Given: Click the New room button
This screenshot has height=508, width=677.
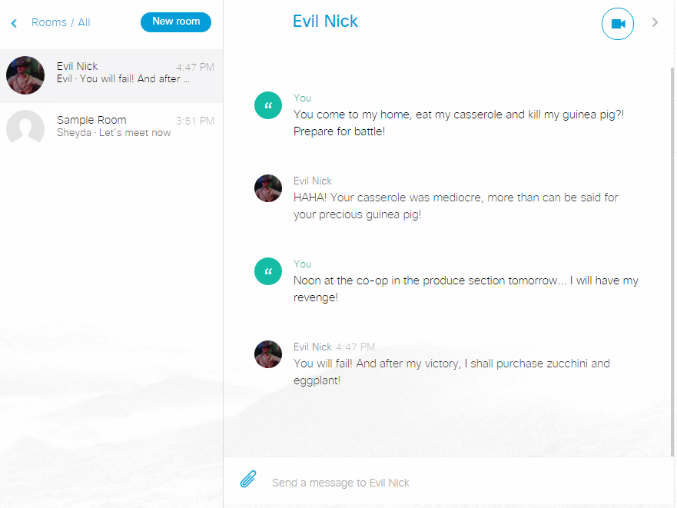Looking at the screenshot, I should pos(176,22).
